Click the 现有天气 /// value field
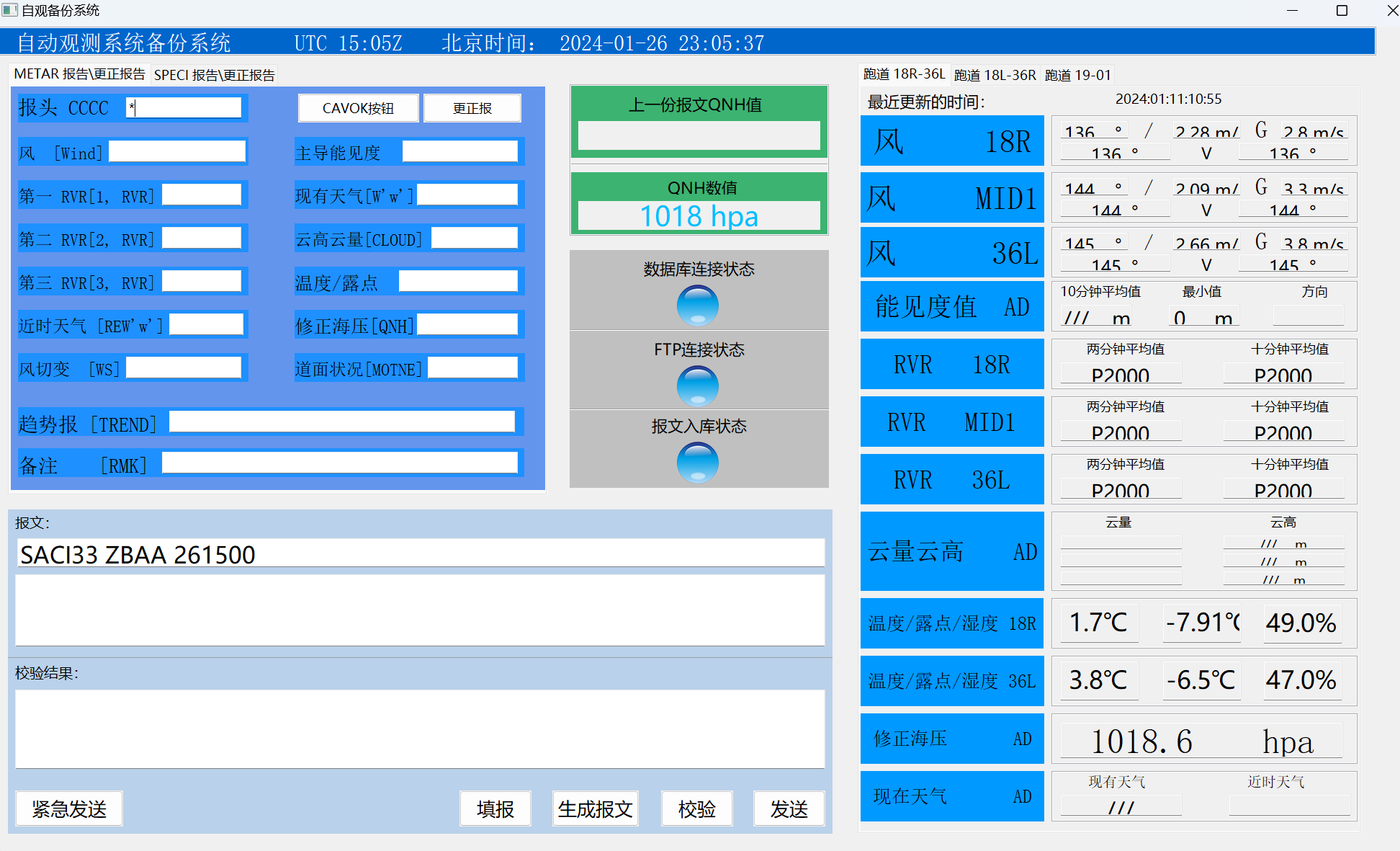The height and width of the screenshot is (851, 1400). click(1121, 806)
